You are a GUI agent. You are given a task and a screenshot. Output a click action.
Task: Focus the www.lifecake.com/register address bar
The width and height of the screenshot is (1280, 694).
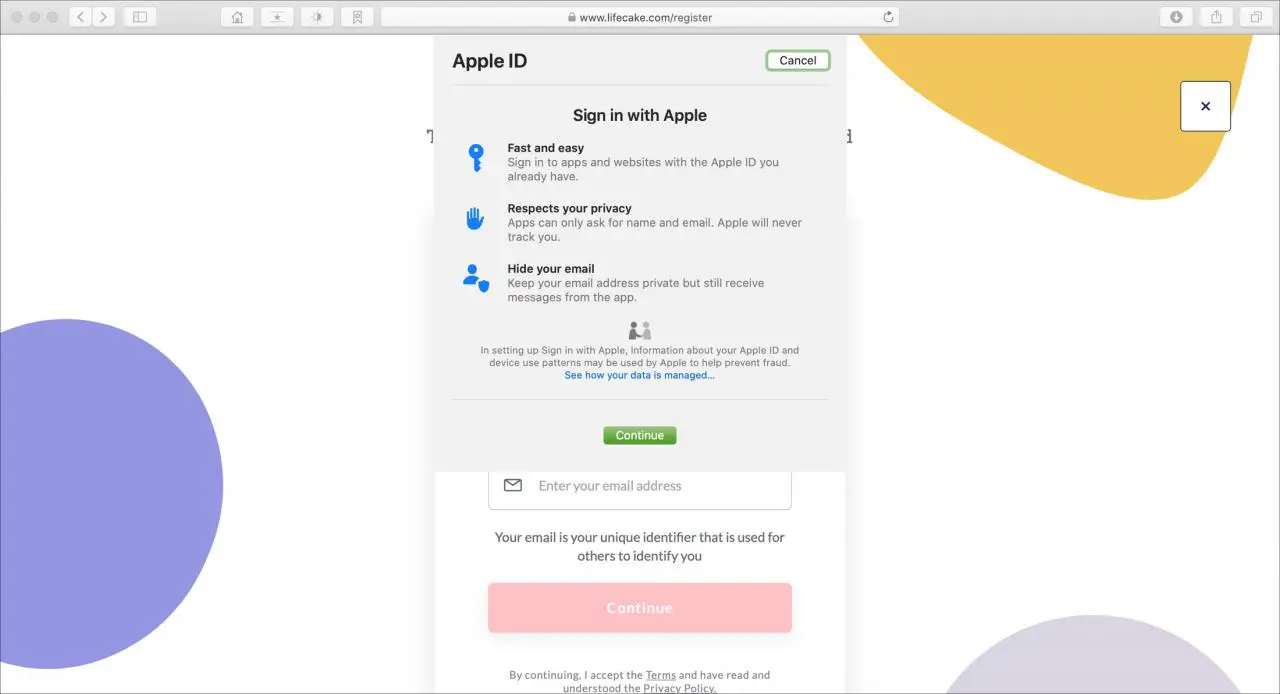click(640, 17)
